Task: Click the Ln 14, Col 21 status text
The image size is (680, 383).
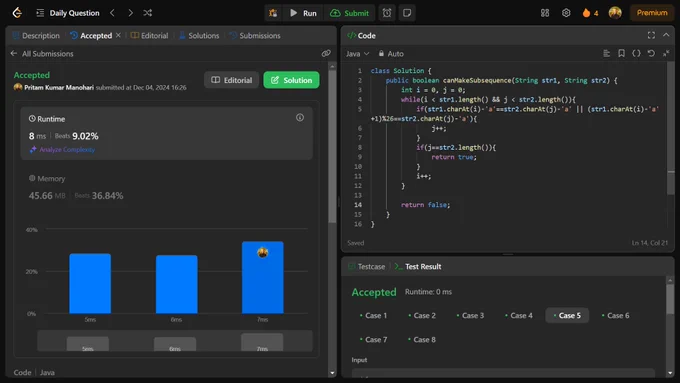Action: click(650, 243)
